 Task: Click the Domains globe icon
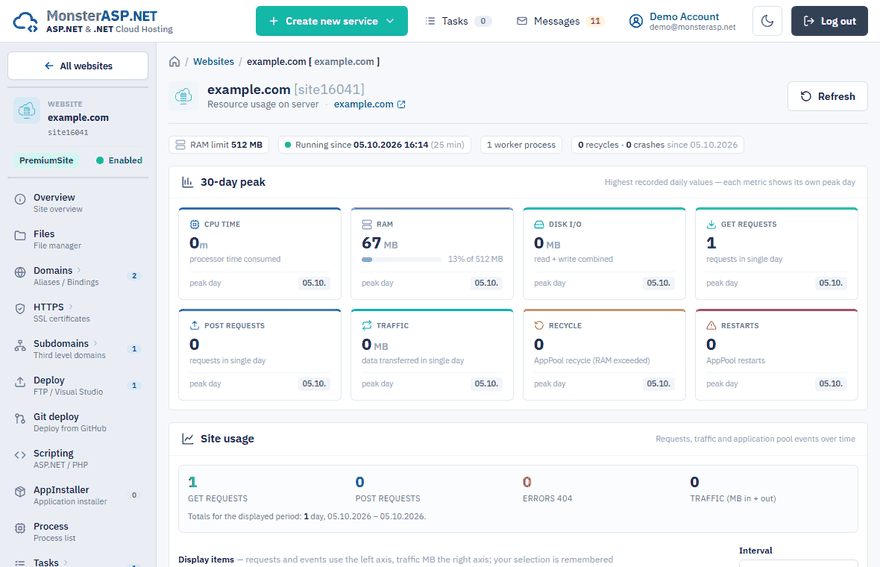tap(20, 272)
